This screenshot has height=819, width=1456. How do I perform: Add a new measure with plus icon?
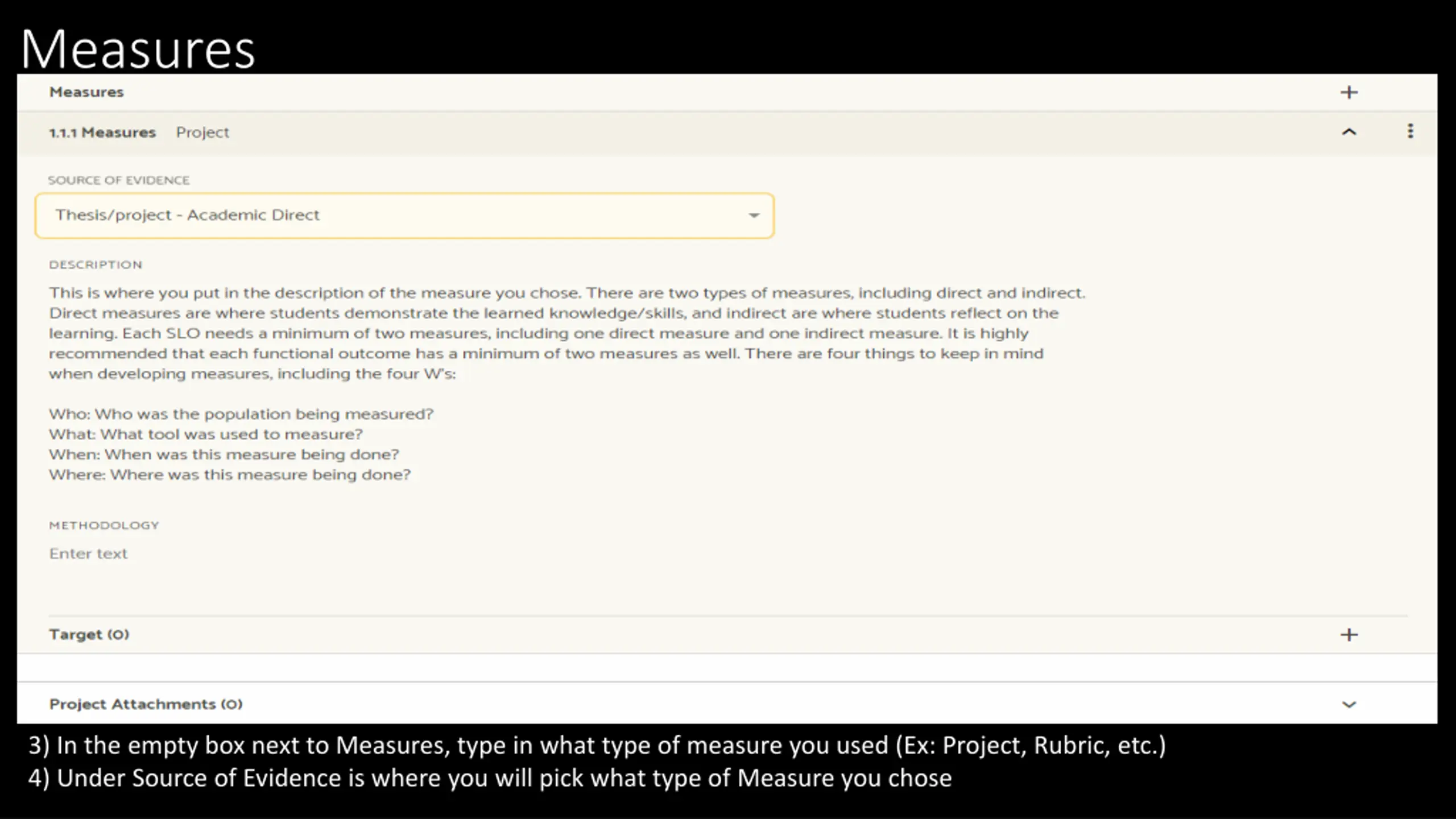click(1349, 92)
